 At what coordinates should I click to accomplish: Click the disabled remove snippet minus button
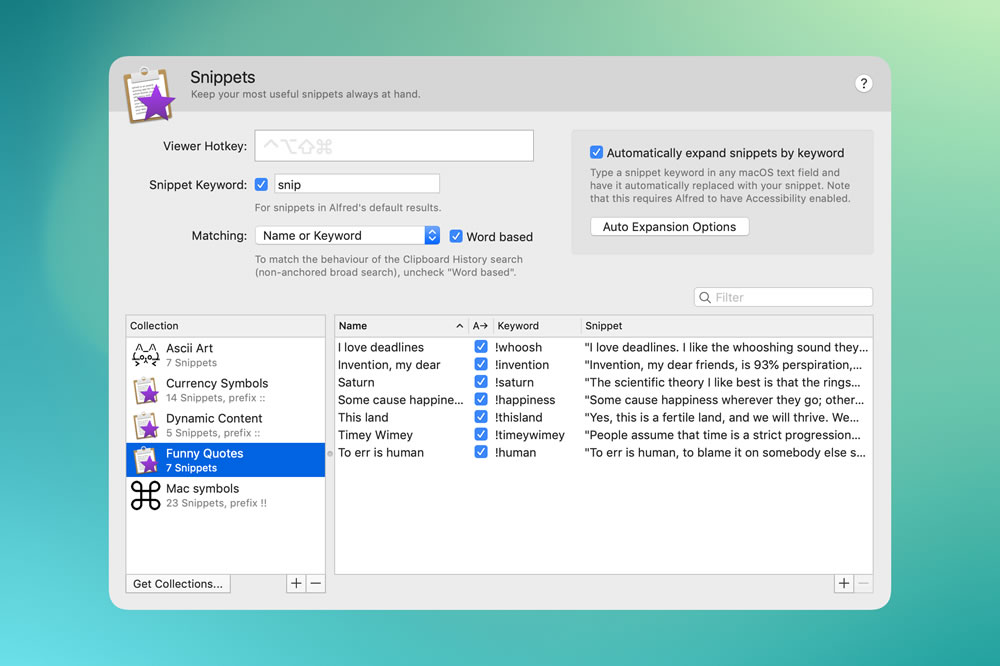(864, 583)
